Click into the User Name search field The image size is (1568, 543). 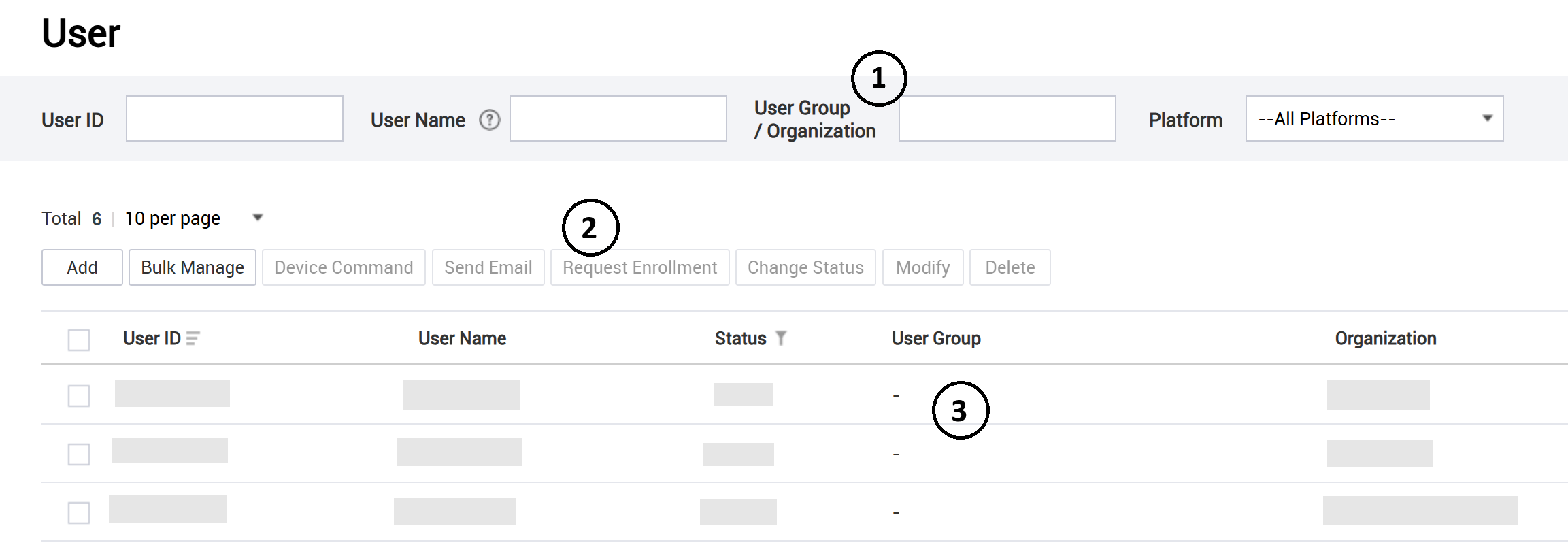click(x=618, y=118)
